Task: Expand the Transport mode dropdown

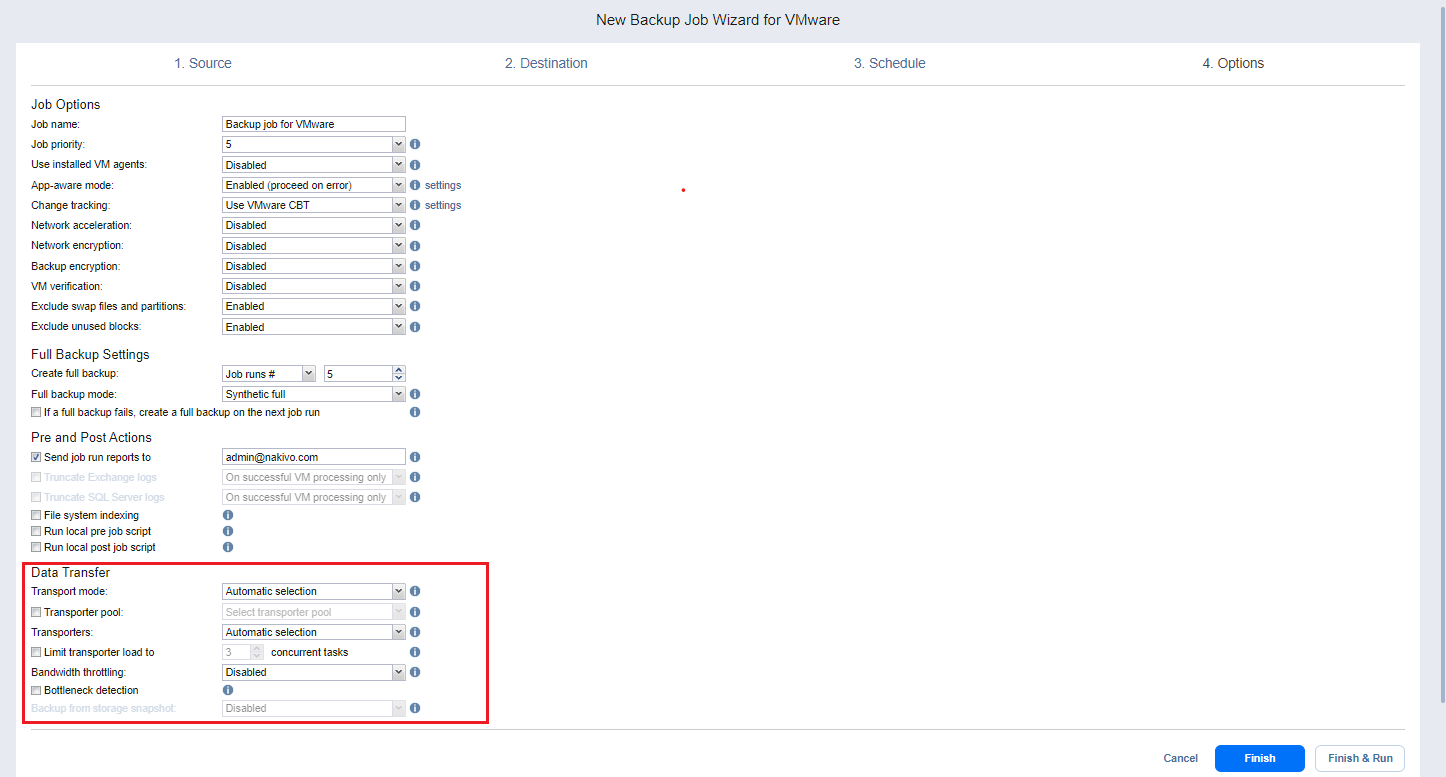Action: click(x=313, y=591)
